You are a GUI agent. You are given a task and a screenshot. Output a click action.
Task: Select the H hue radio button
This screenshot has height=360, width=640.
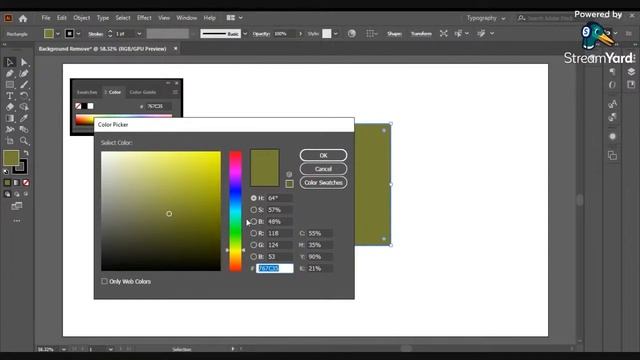point(254,198)
